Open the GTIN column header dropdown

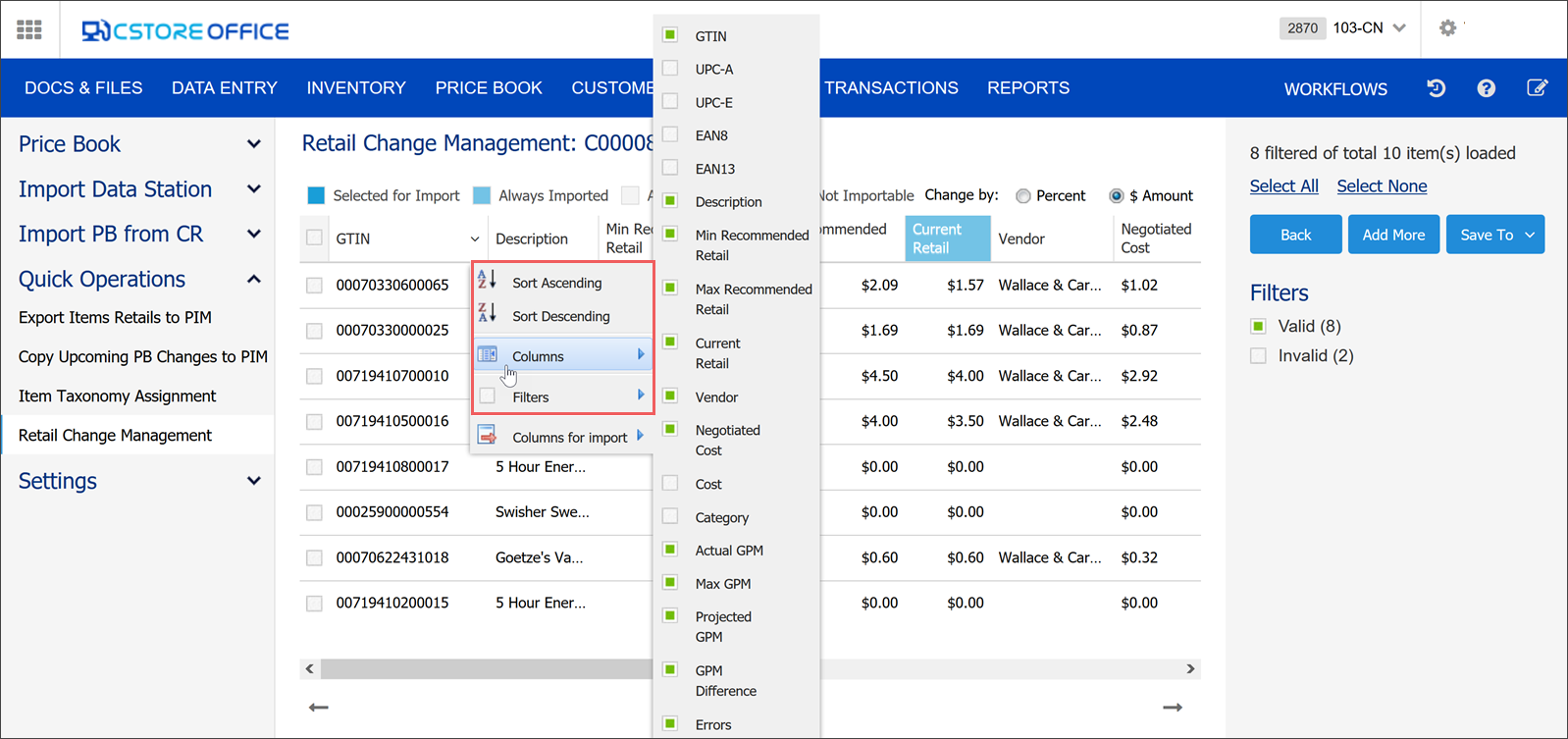[475, 238]
